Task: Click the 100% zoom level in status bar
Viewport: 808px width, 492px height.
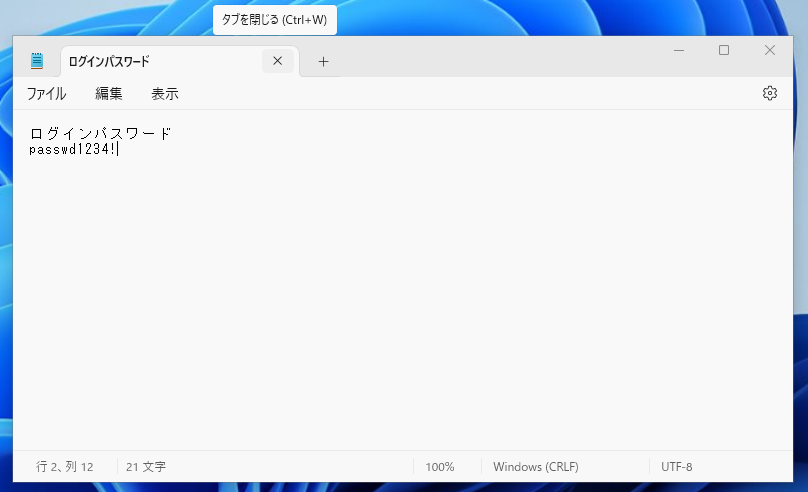Action: click(x=440, y=467)
